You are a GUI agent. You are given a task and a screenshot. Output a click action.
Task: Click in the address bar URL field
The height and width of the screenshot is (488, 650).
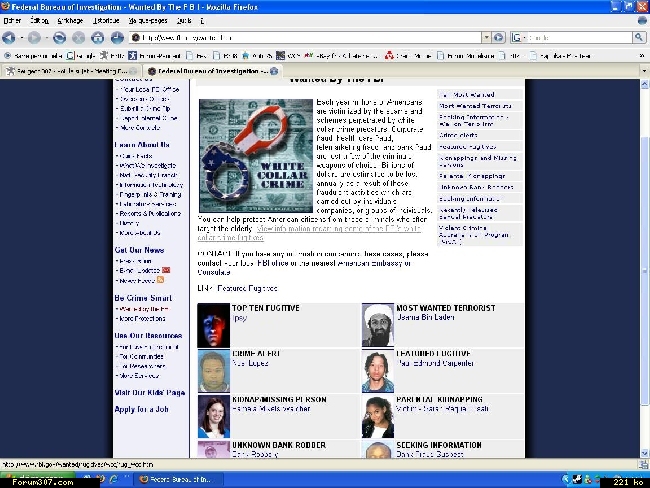[311, 38]
